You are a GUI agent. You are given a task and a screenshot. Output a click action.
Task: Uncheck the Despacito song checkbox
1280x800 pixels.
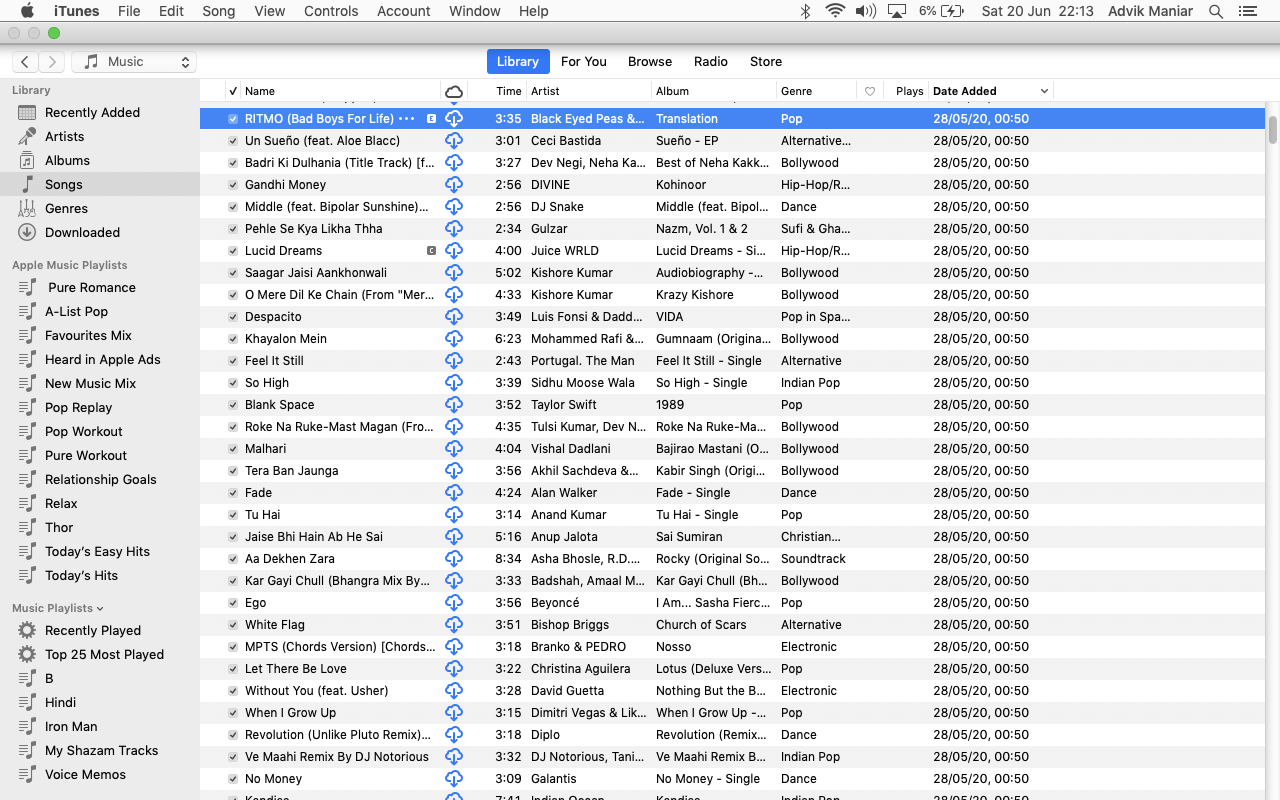click(x=233, y=317)
